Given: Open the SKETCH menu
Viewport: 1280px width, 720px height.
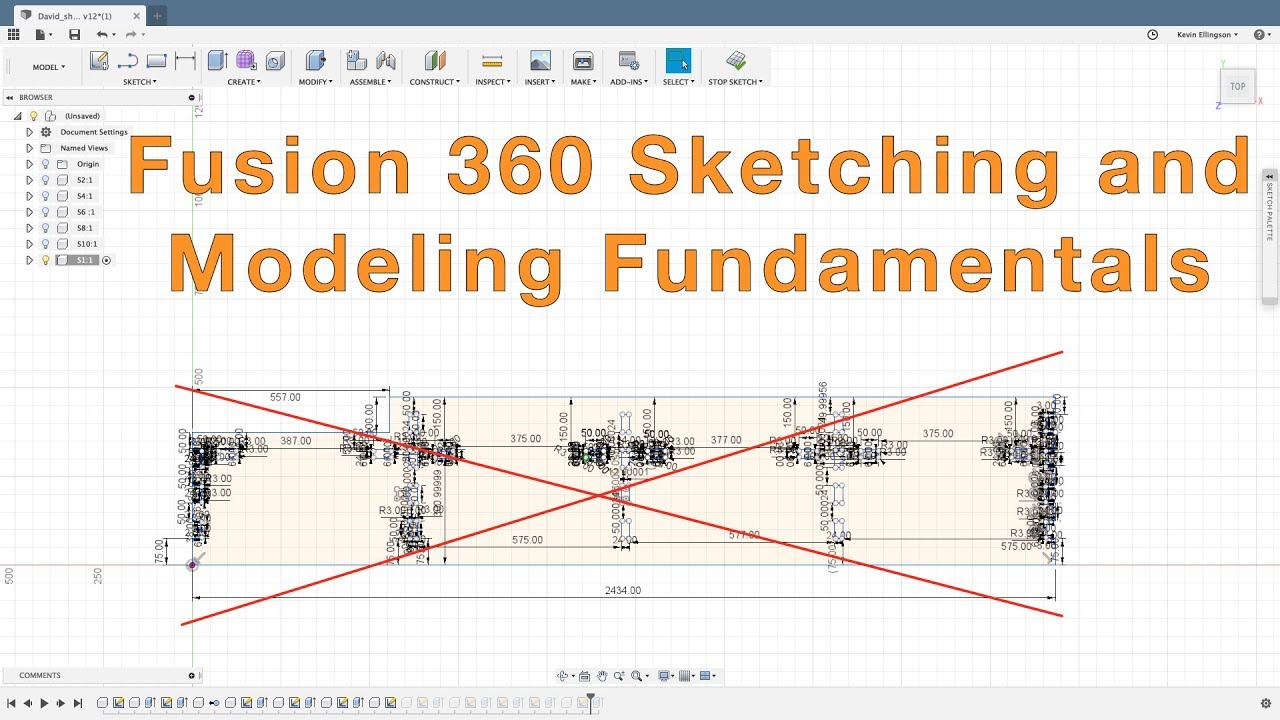Looking at the screenshot, I should click(140, 82).
